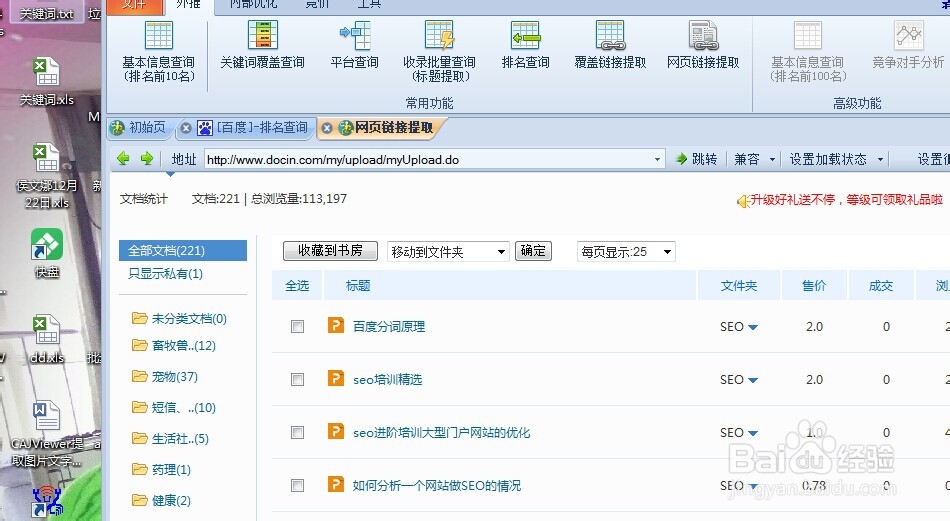This screenshot has height=521, width=950.
Task: Click 文件夹 column header
Action: click(739, 285)
